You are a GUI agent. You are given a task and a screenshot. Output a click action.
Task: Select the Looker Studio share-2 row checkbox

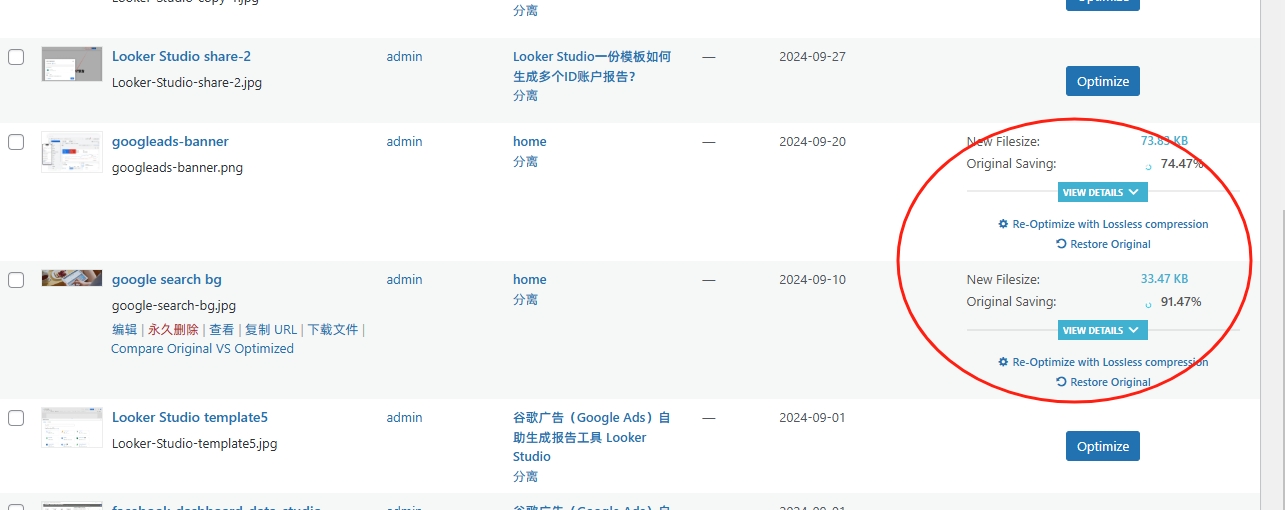(x=16, y=57)
